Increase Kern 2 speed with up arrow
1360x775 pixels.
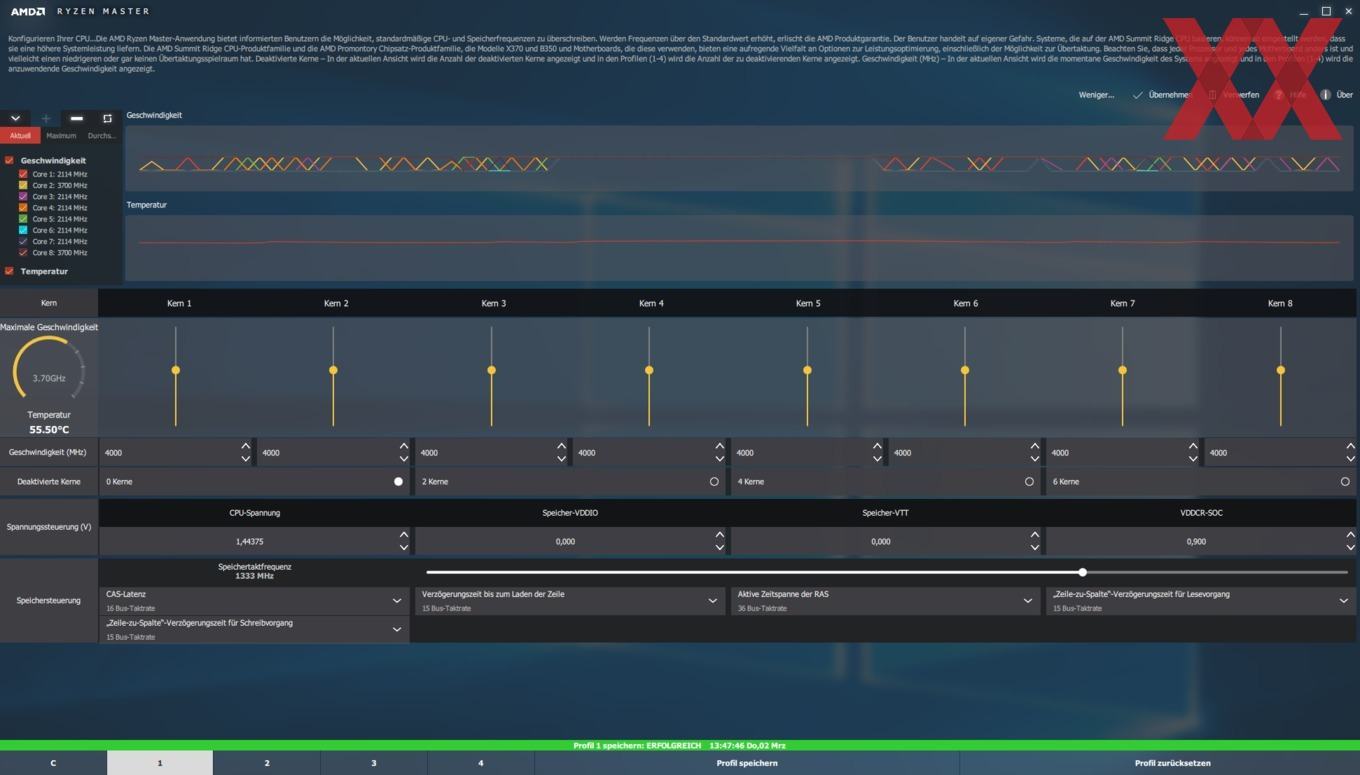(x=404, y=446)
